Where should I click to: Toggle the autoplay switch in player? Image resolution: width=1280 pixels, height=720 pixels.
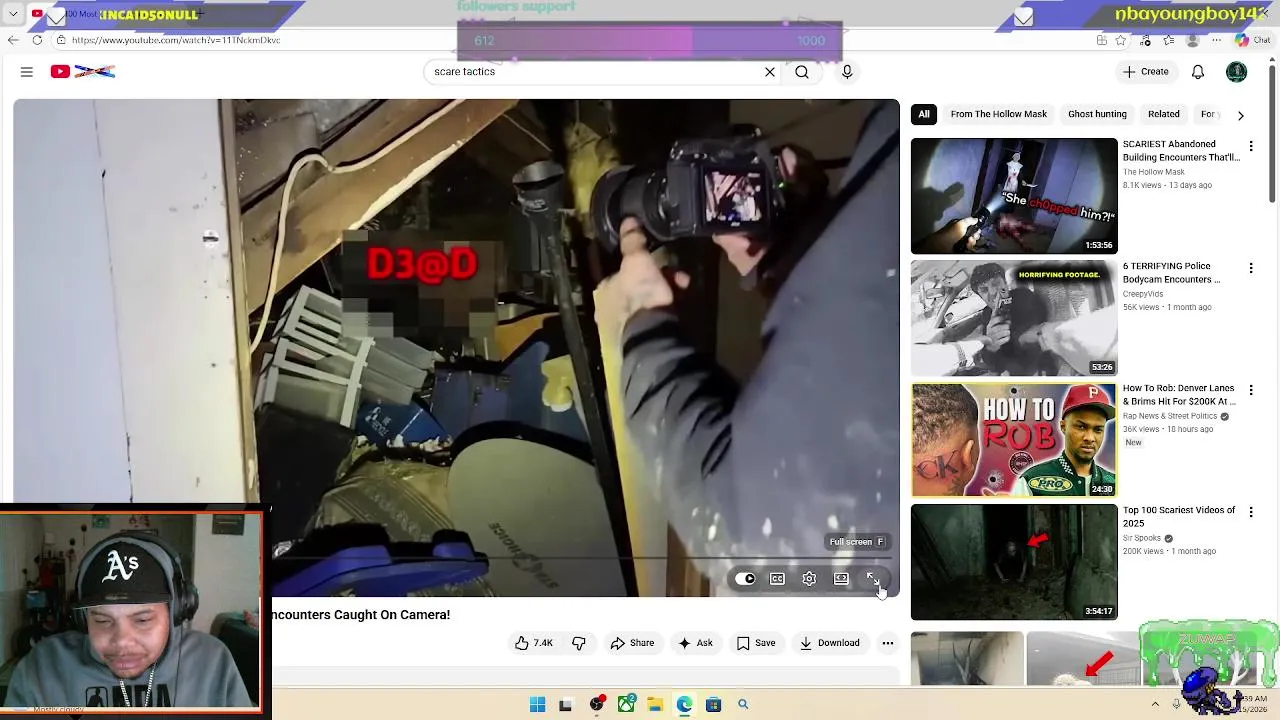(x=745, y=579)
